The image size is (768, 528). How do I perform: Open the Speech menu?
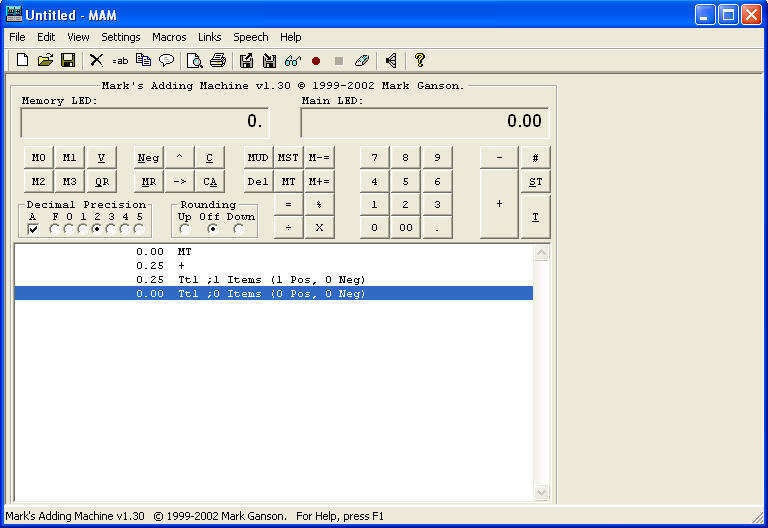[251, 37]
